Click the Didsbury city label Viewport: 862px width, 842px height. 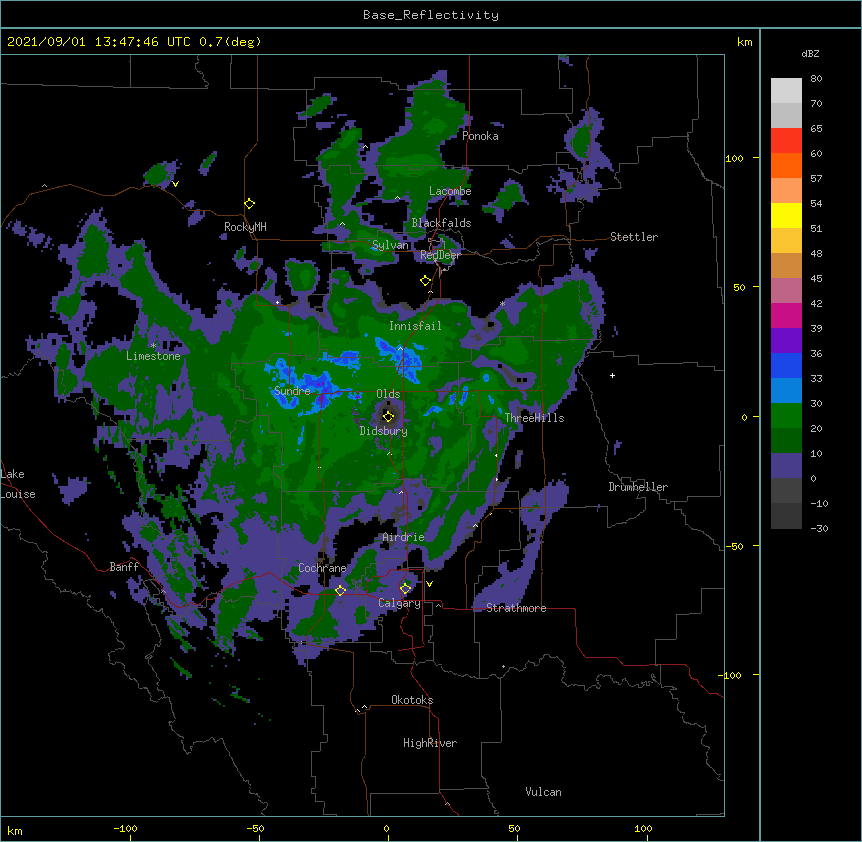[x=384, y=431]
